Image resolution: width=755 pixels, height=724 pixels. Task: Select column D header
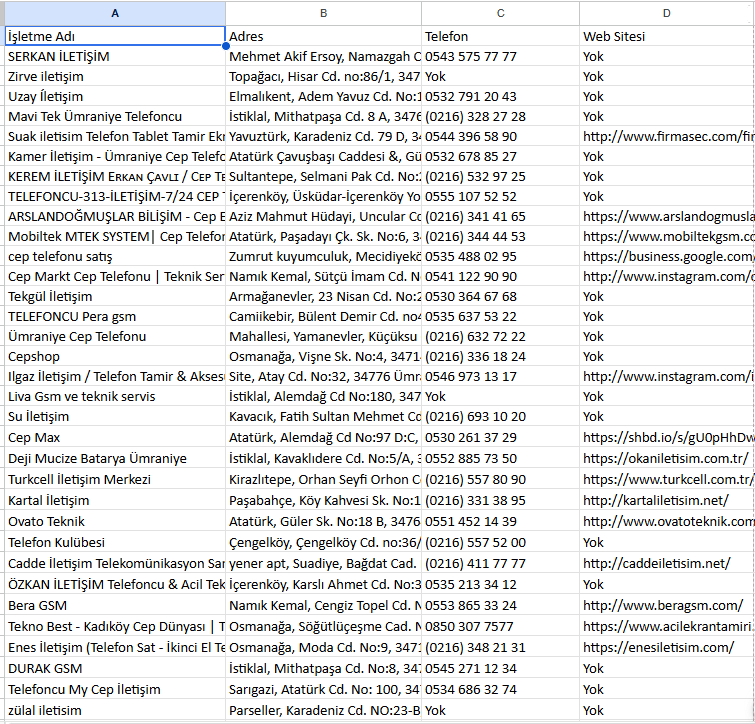pos(667,13)
